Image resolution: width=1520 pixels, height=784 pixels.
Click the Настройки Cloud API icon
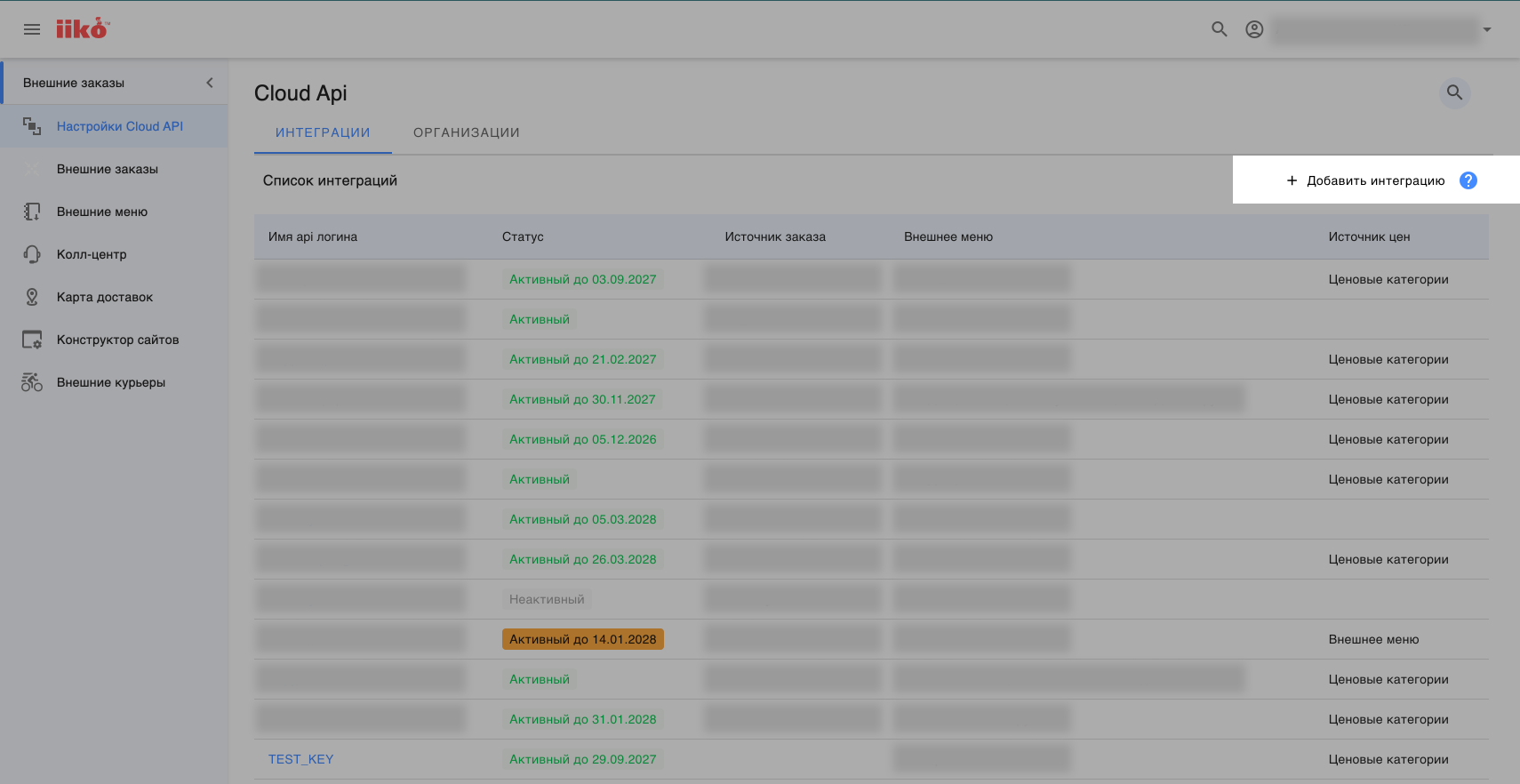[32, 126]
